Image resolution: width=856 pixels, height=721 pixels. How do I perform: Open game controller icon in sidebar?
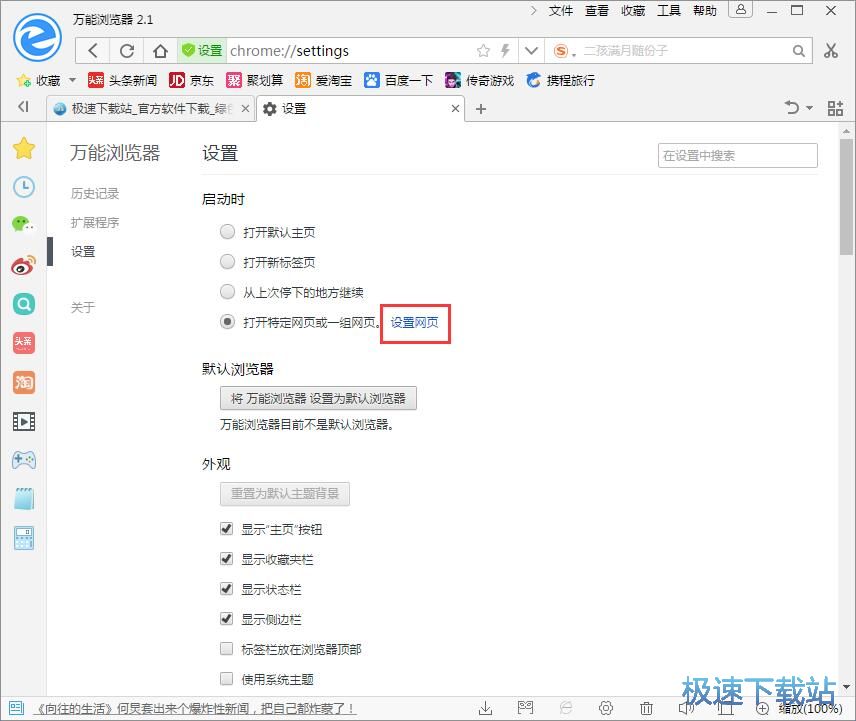coord(23,460)
